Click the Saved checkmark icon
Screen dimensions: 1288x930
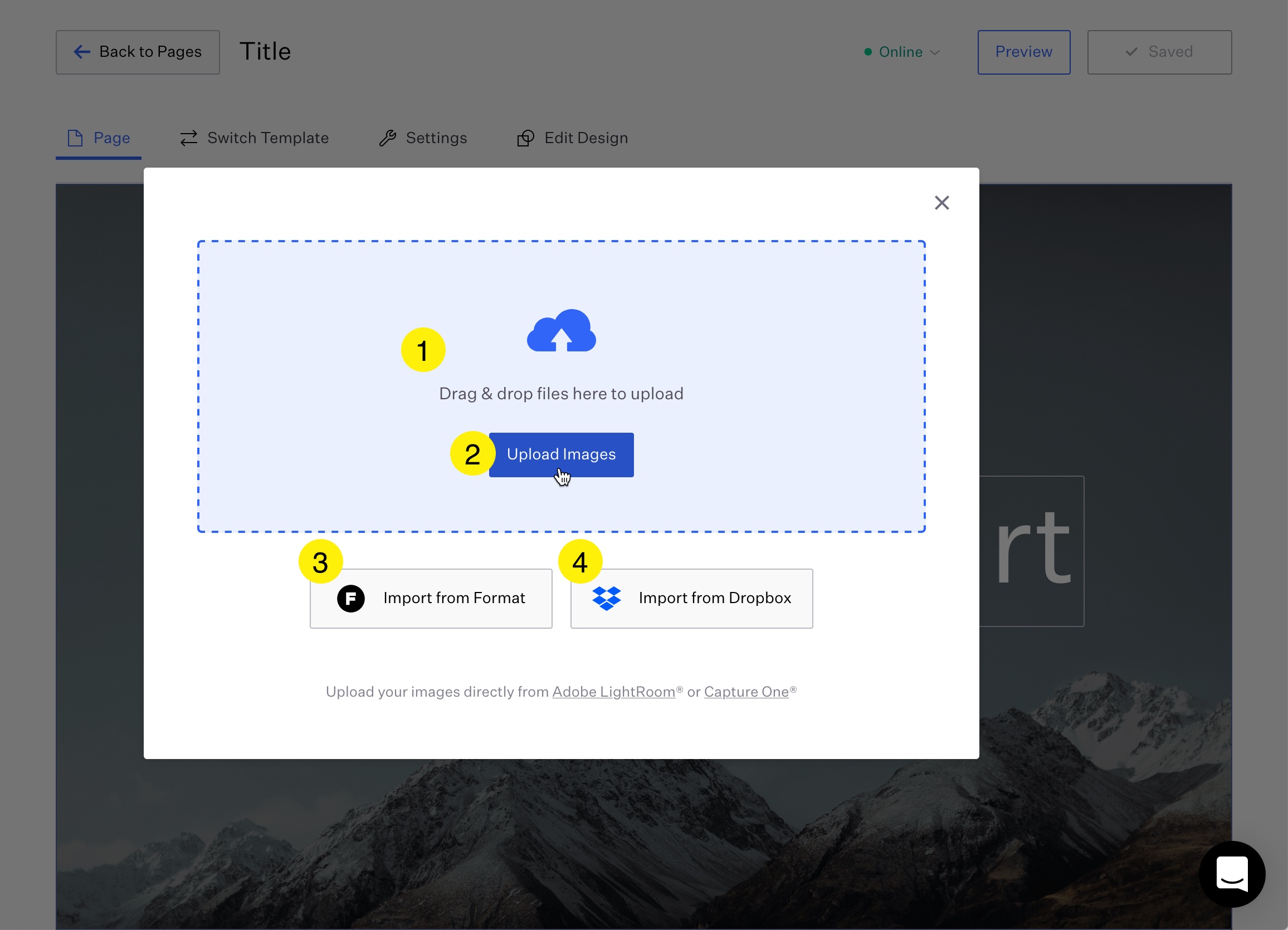click(x=1131, y=52)
